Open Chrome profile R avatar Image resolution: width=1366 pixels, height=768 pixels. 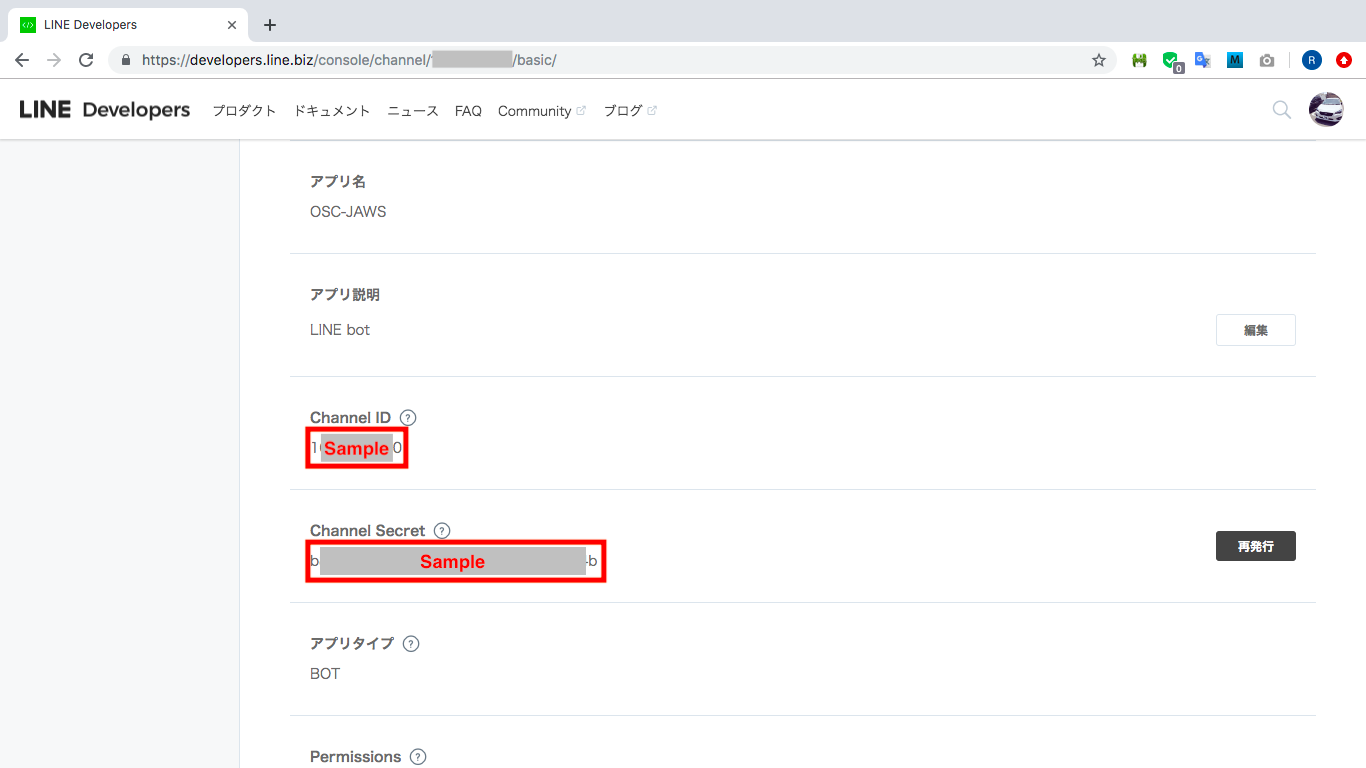coord(1312,60)
